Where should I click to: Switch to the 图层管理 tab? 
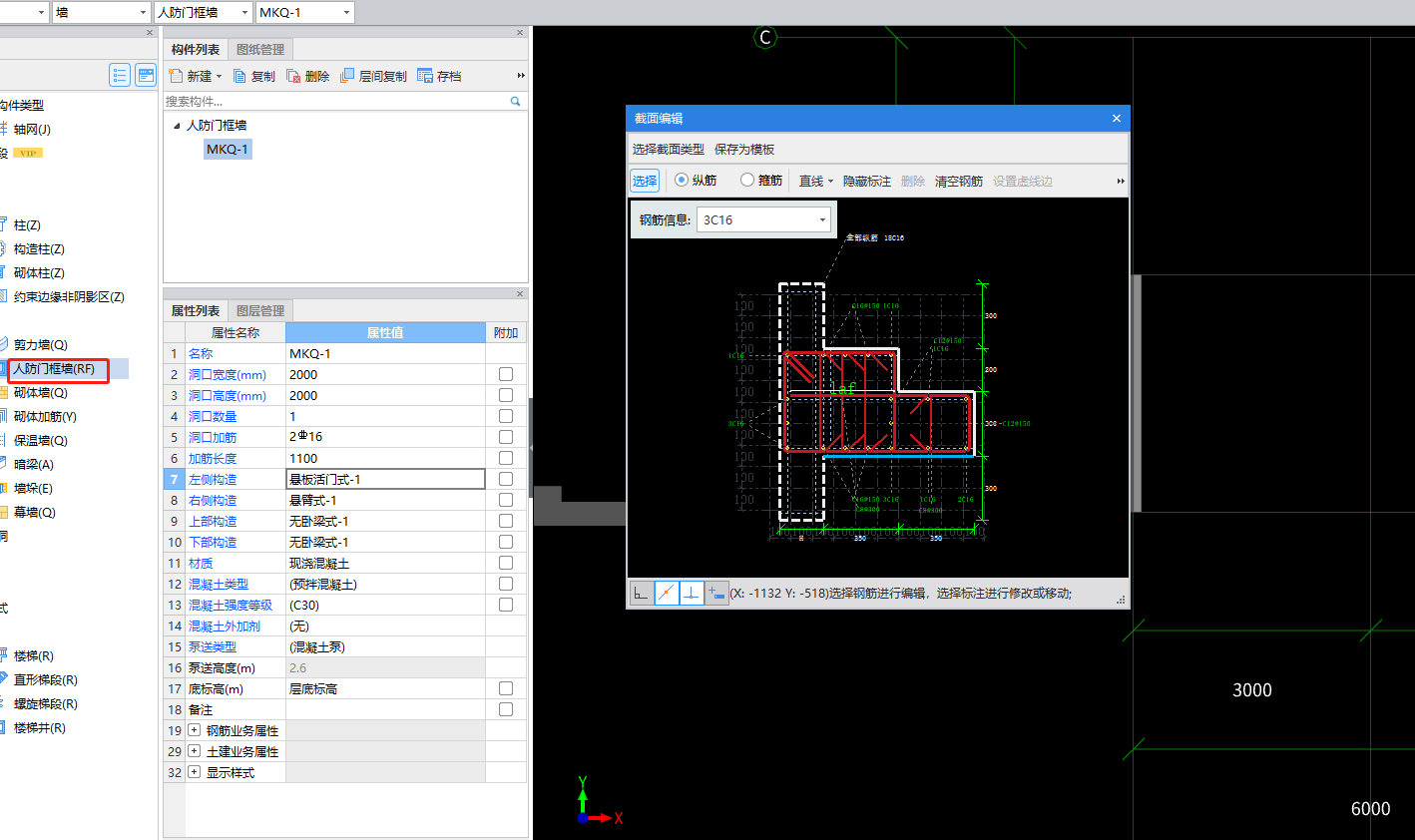[260, 310]
